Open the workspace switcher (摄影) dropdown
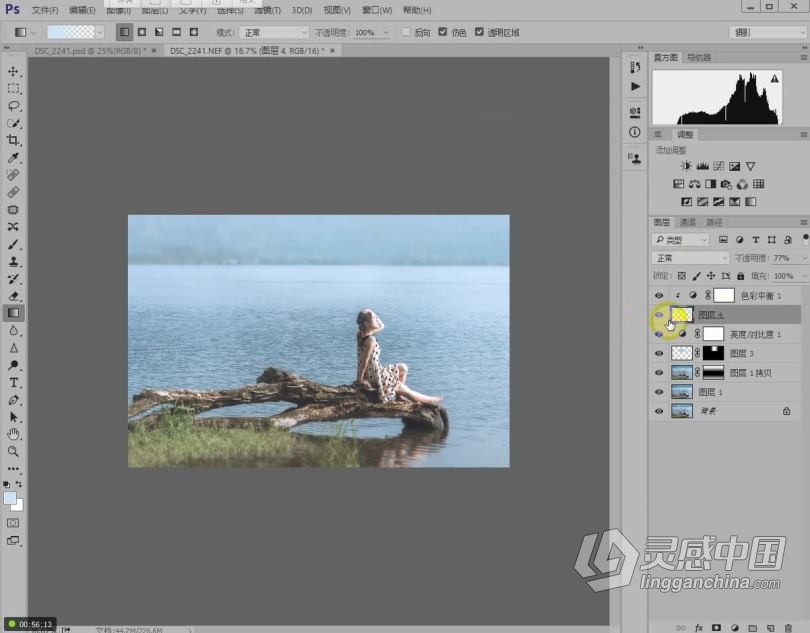Image resolution: width=810 pixels, height=633 pixels. (x=768, y=33)
